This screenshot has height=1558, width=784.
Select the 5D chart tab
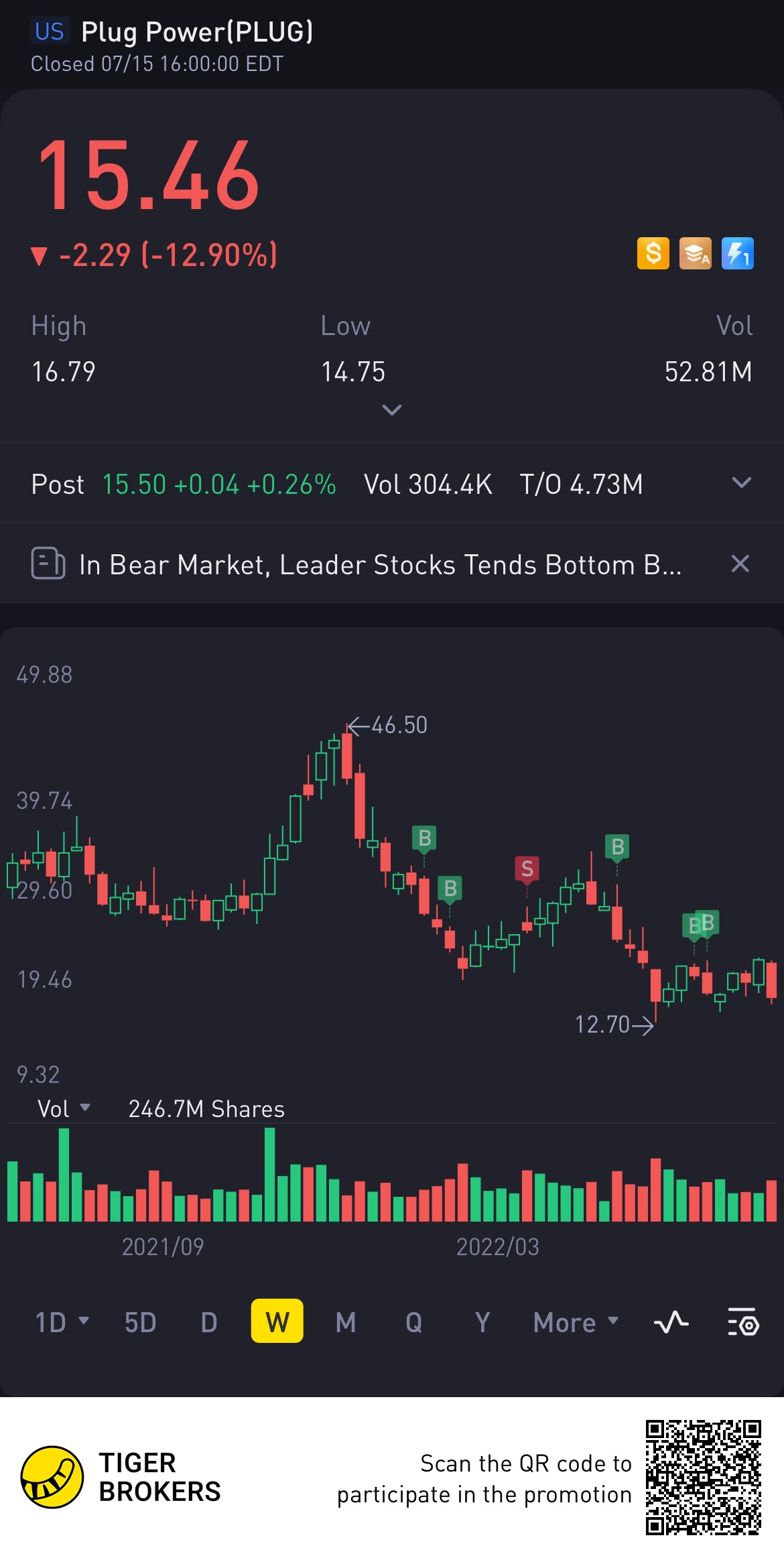(140, 1323)
